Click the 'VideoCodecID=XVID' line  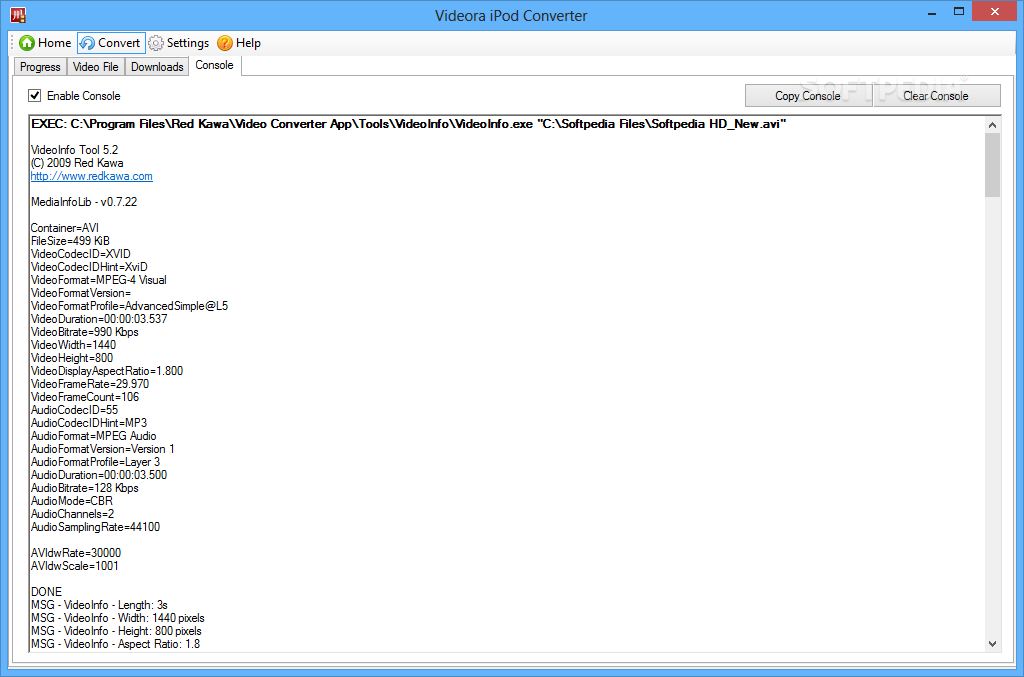(x=80, y=254)
